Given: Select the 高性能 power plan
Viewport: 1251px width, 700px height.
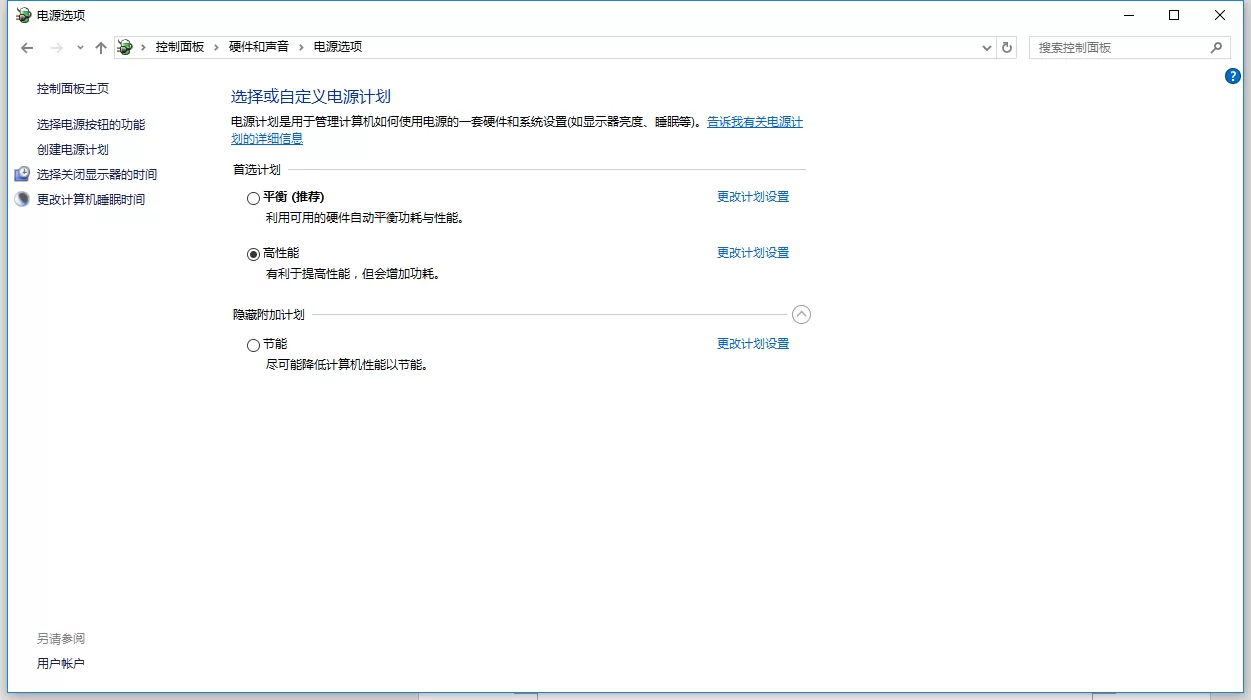Looking at the screenshot, I should tap(253, 253).
